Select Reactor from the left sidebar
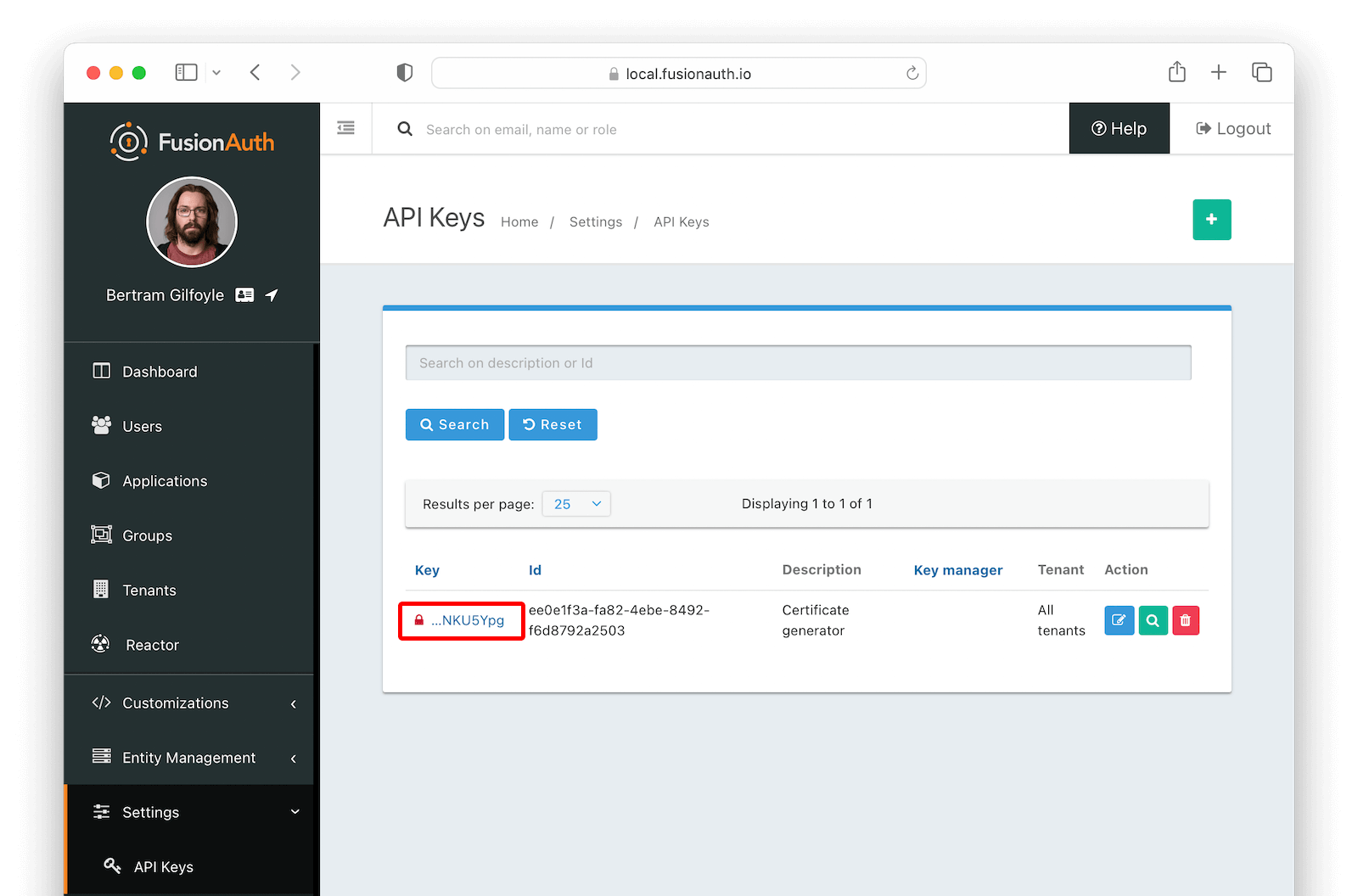This screenshot has width=1358, height=896. coord(153,644)
